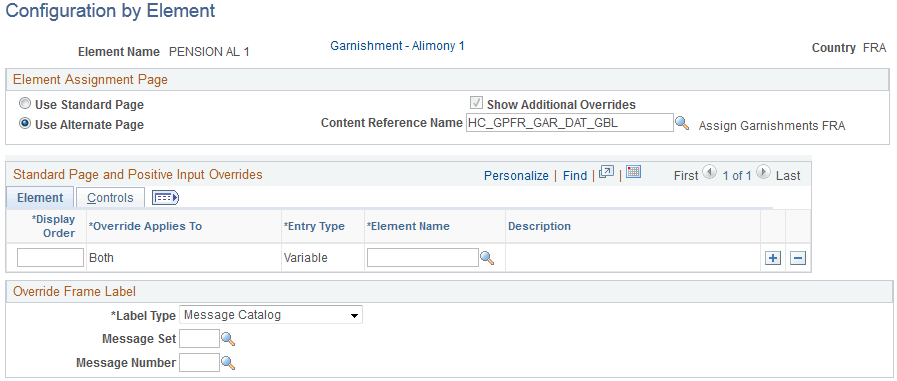Viewport: 897px width, 381px height.
Task: Show all columns icon beside Controls tab
Action: 165,198
